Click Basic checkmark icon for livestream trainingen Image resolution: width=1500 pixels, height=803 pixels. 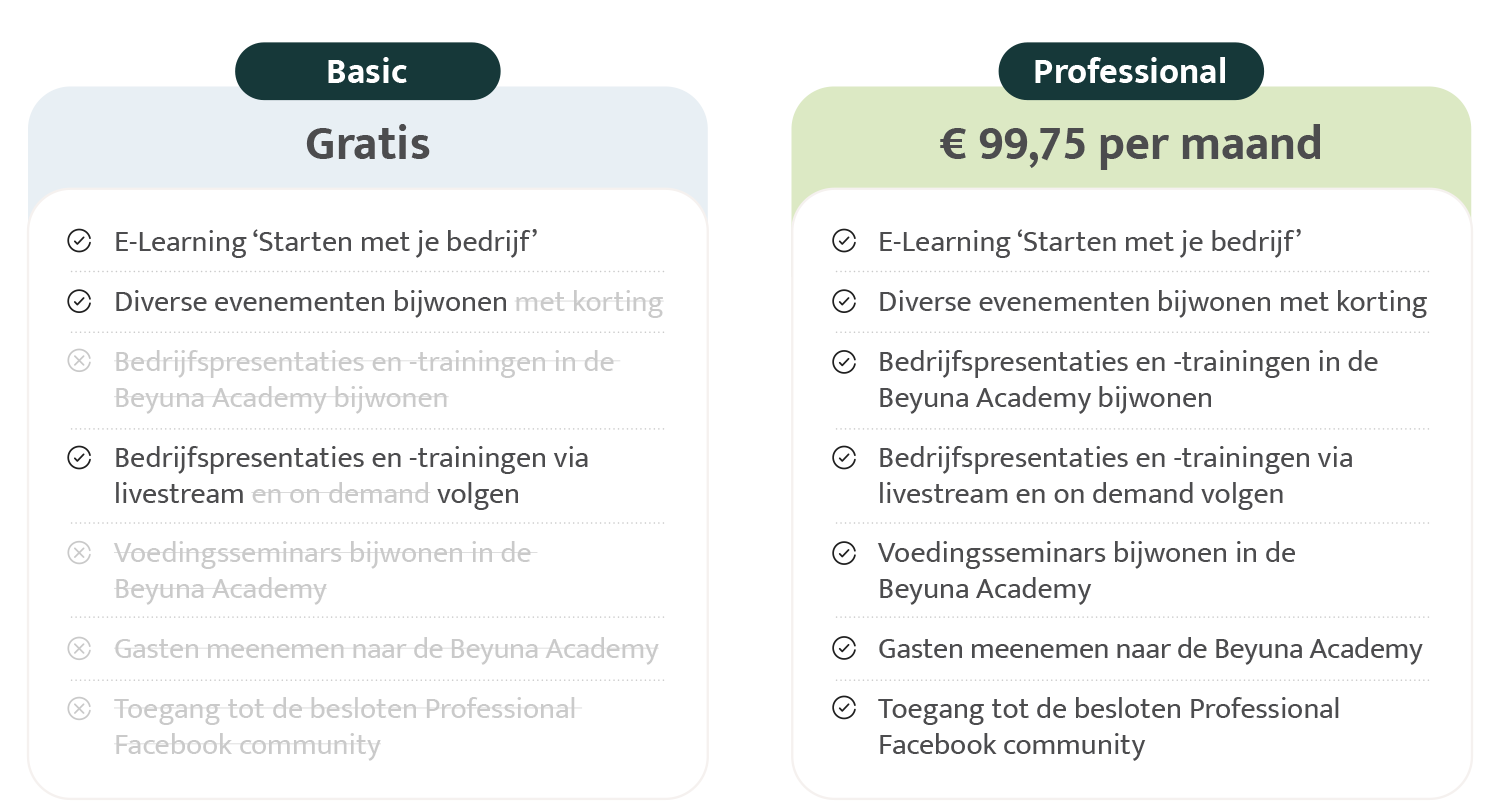pos(79,457)
